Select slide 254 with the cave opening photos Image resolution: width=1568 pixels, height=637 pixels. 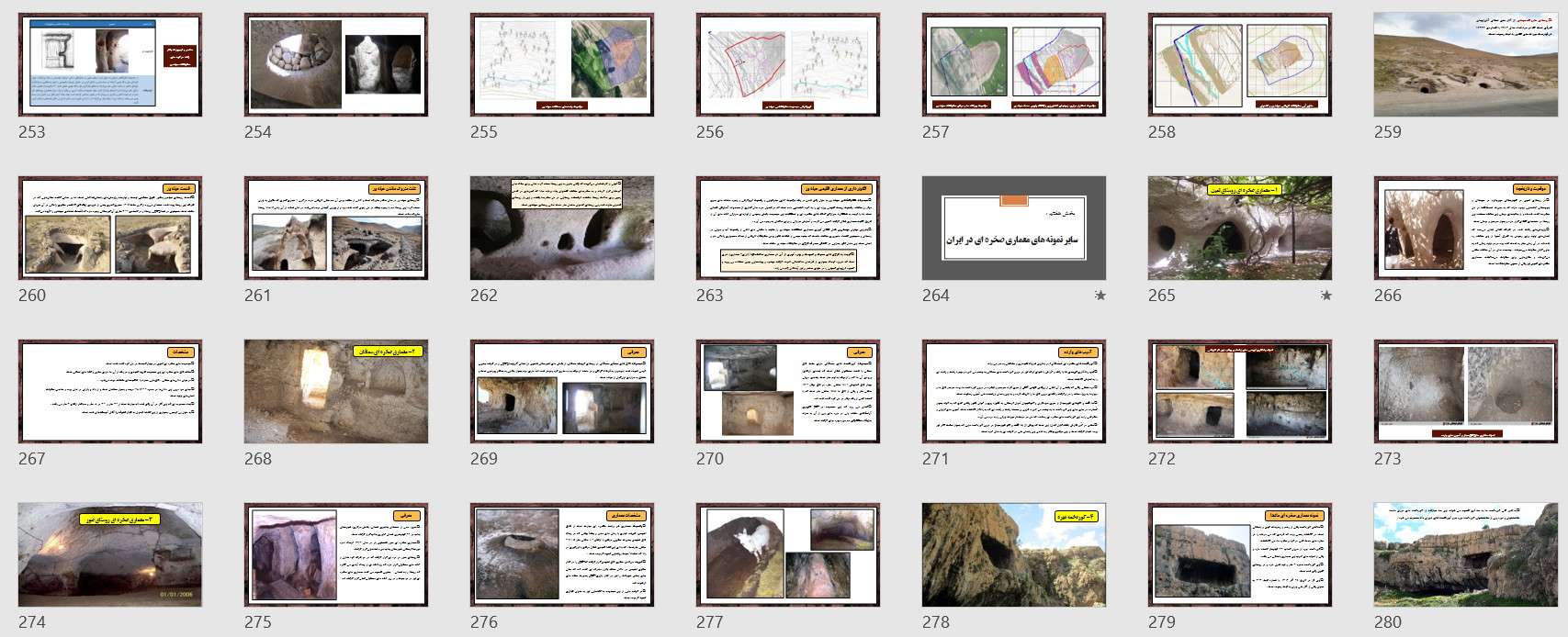tap(336, 65)
